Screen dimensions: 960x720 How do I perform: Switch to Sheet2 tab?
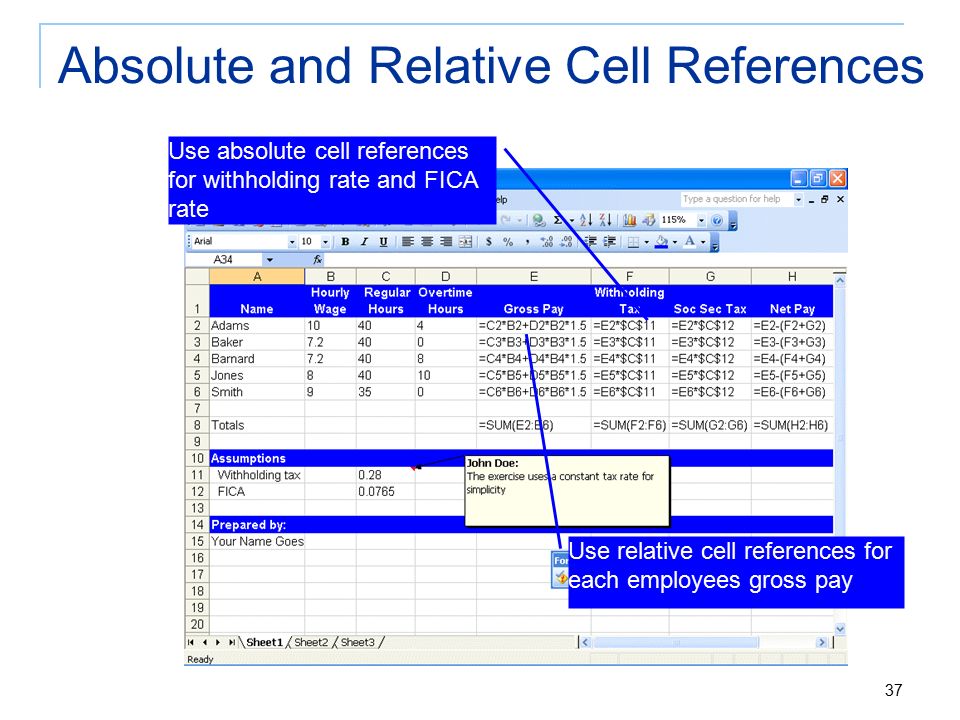(311, 642)
